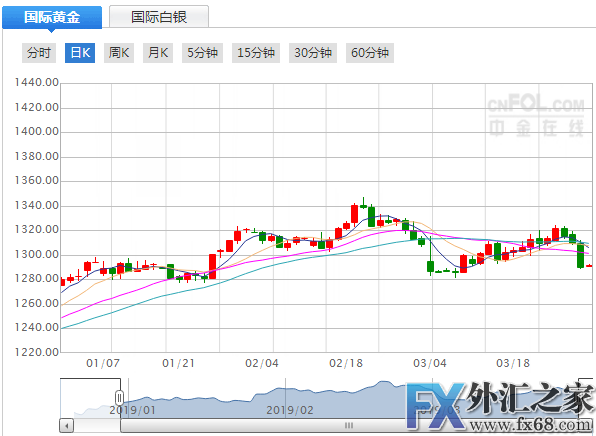This screenshot has height=436, width=596.
Task: Click the 01/21 date axis label
Action: (178, 363)
